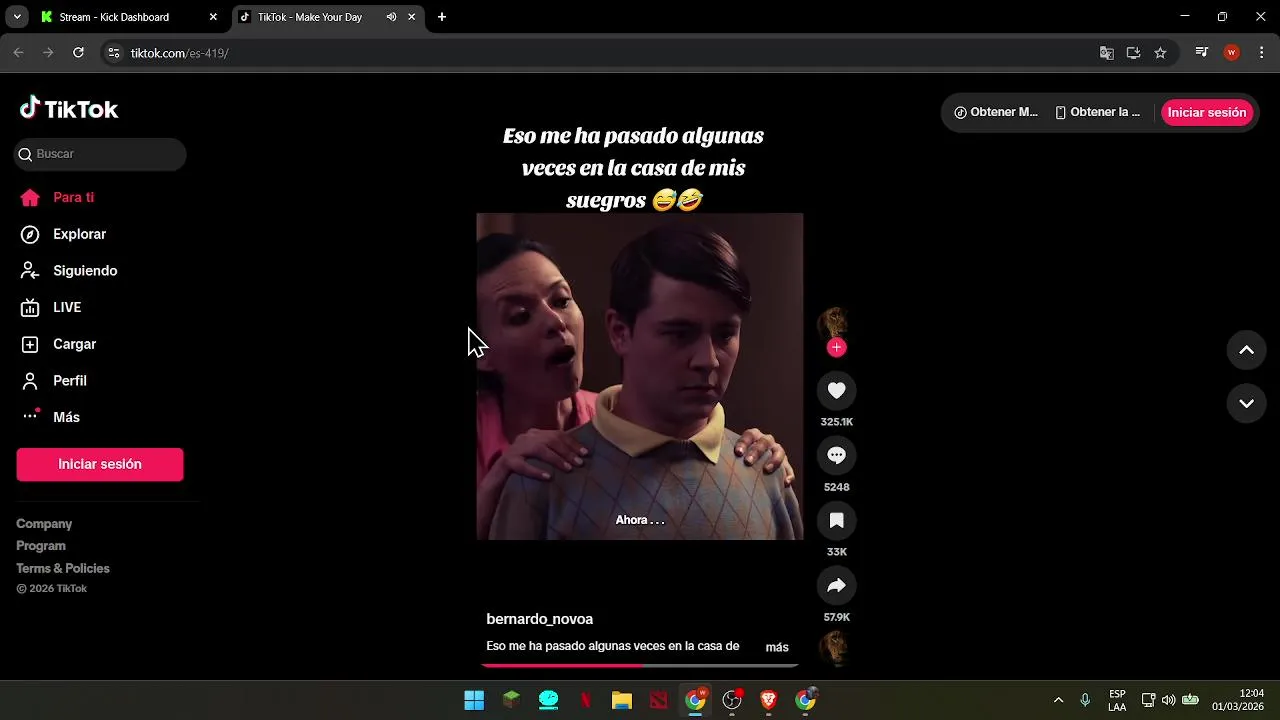Reload the page
1280x720 pixels.
point(78,53)
